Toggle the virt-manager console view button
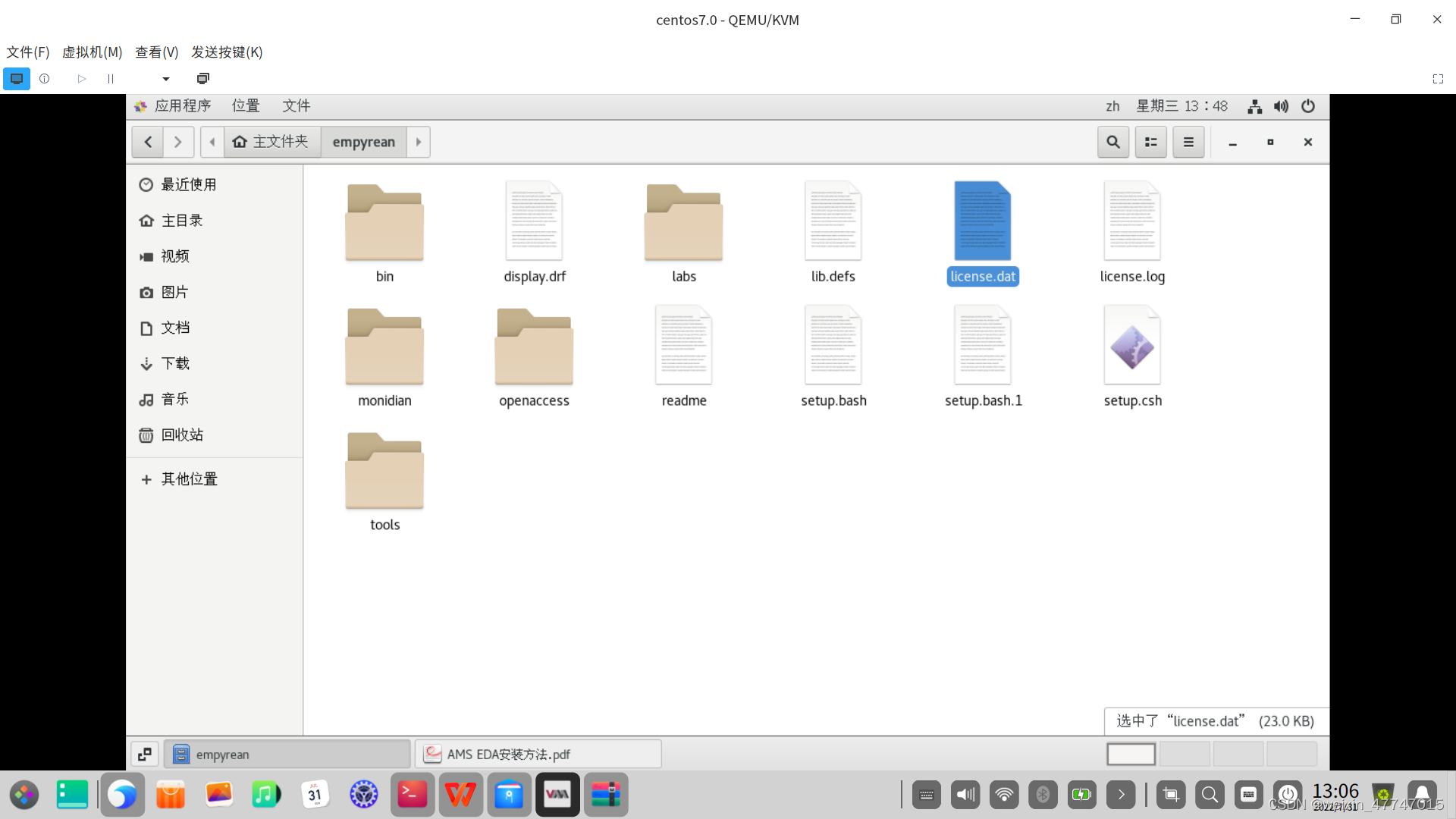1456x819 pixels. click(17, 79)
